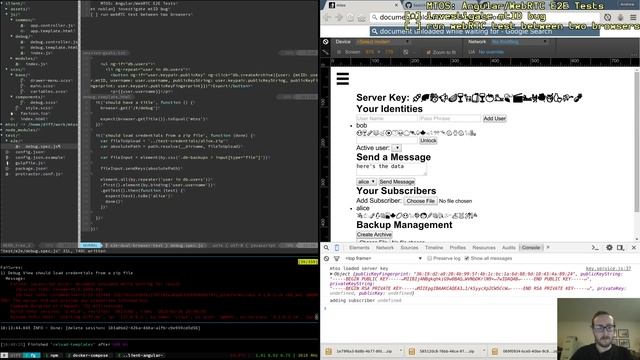
Task: Select the Google Search suggestion in the omnibox
Action: pyautogui.click(x=484, y=31)
